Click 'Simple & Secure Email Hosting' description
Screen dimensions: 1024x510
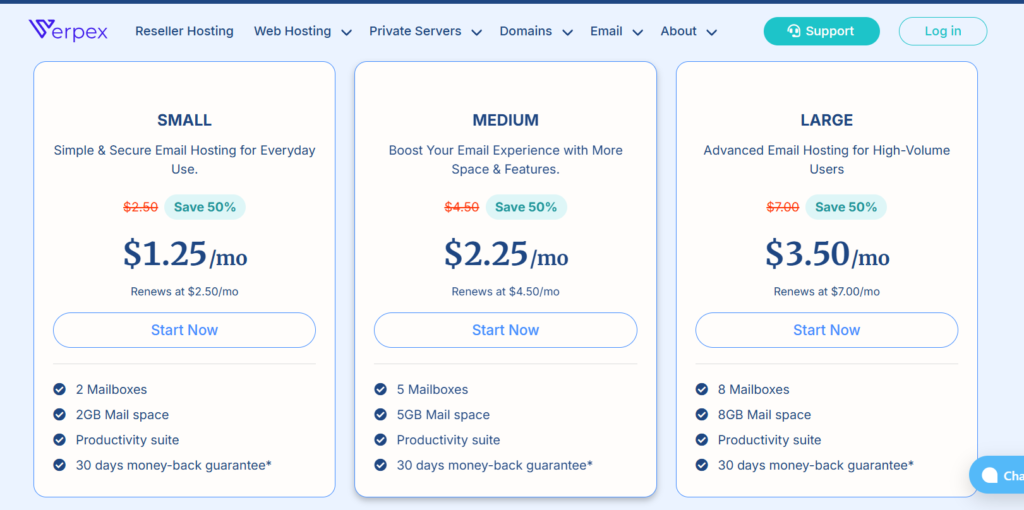(184, 159)
